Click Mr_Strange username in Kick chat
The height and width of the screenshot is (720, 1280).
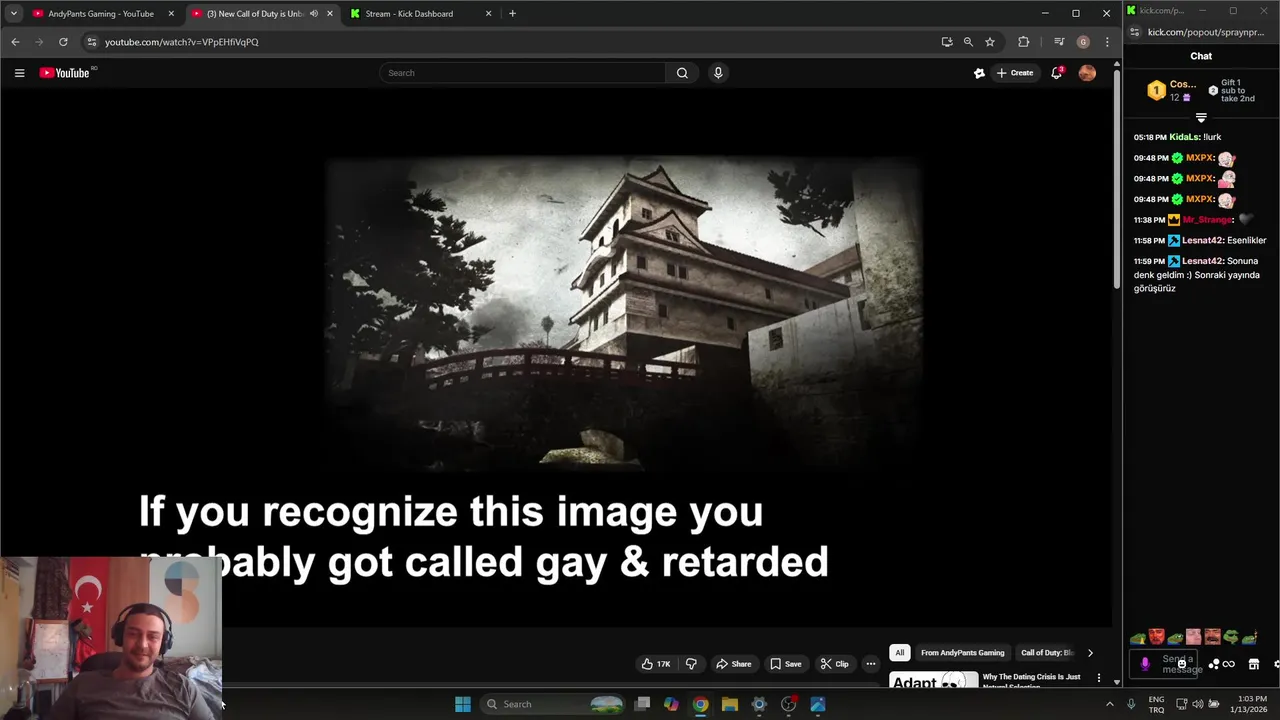1207,220
